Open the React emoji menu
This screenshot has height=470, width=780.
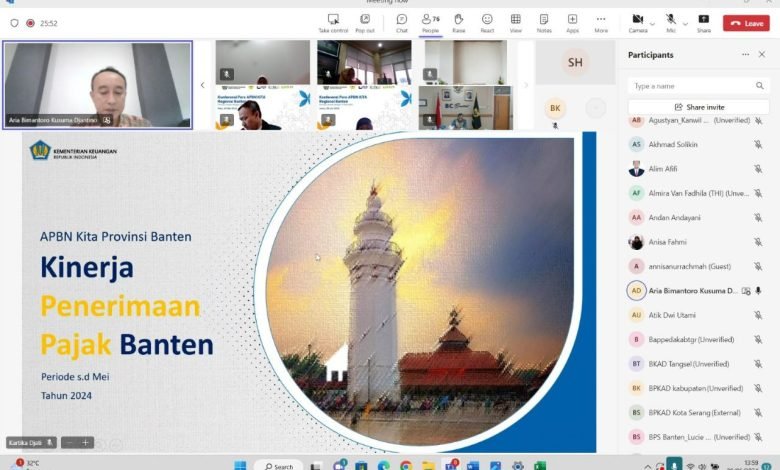pyautogui.click(x=487, y=22)
